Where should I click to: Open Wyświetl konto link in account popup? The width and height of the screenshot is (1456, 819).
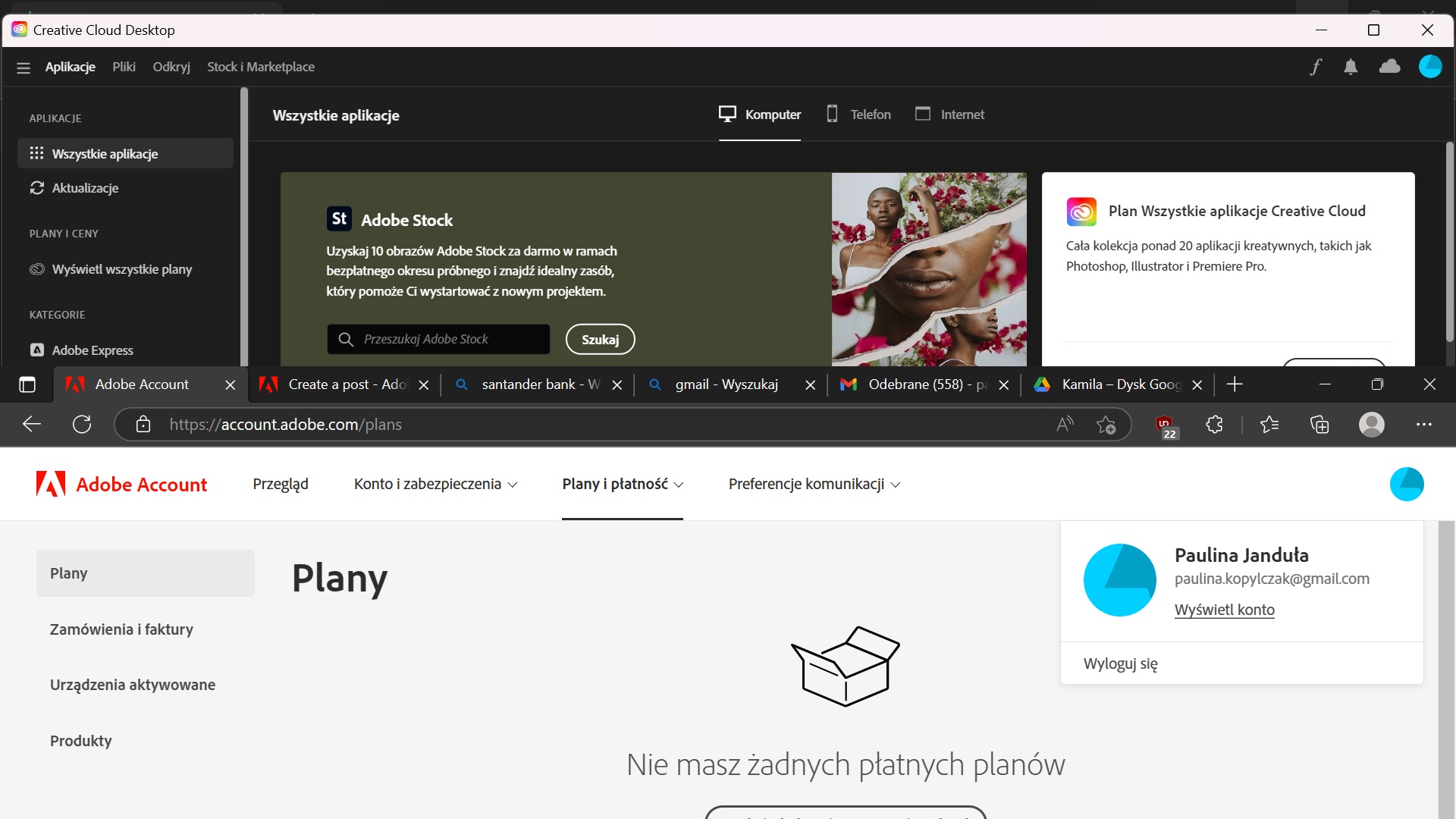1224,610
